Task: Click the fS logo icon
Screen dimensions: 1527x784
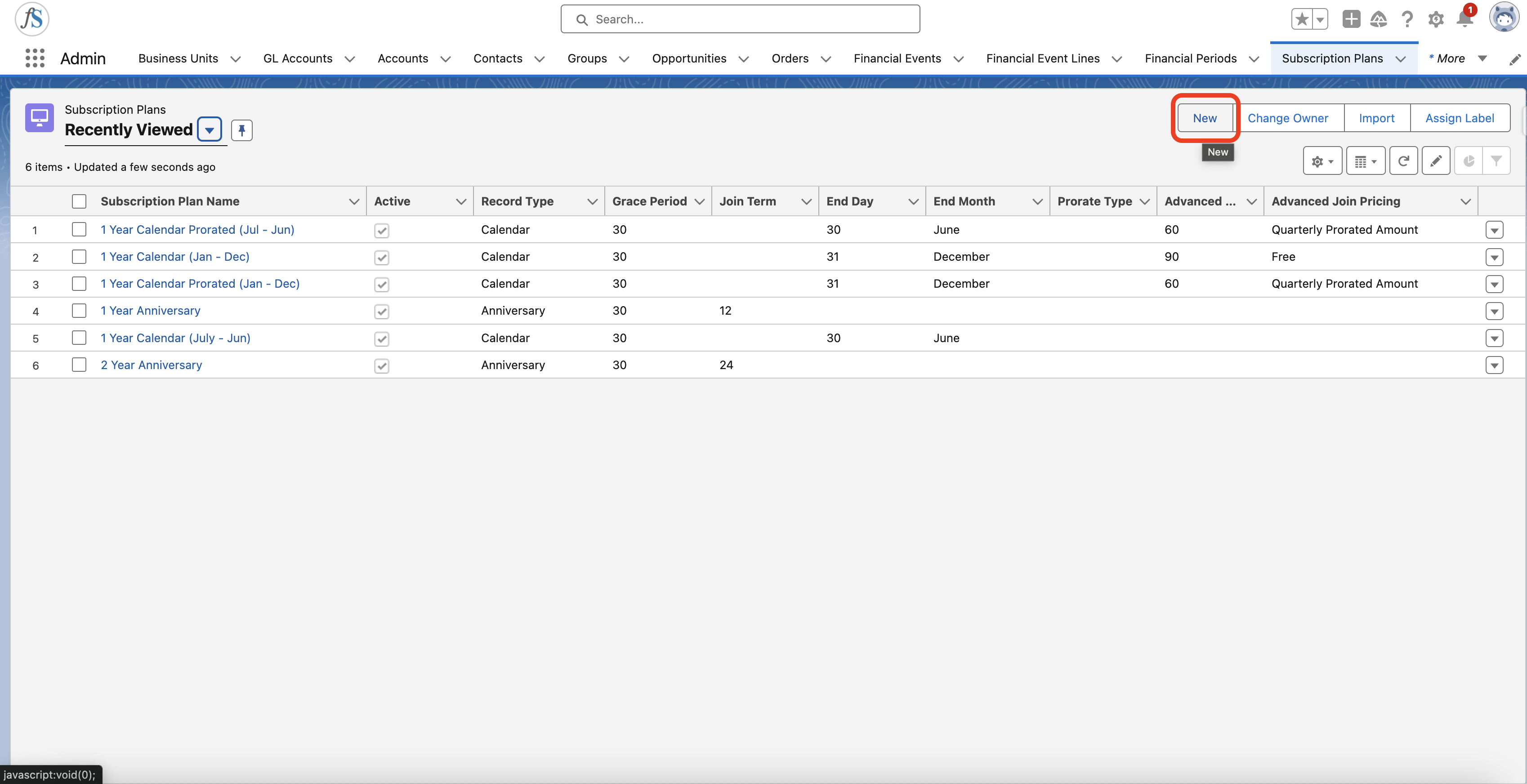Action: click(31, 18)
